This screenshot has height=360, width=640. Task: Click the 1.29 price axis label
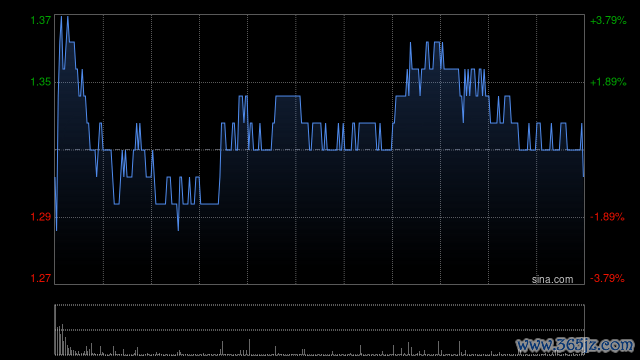pyautogui.click(x=41, y=217)
